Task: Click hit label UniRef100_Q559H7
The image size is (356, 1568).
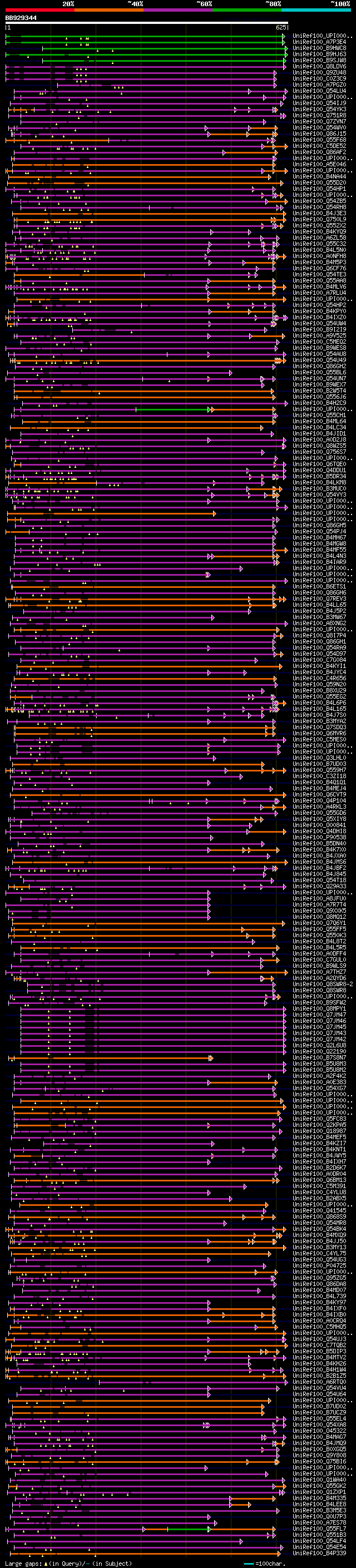Action: click(319, 770)
